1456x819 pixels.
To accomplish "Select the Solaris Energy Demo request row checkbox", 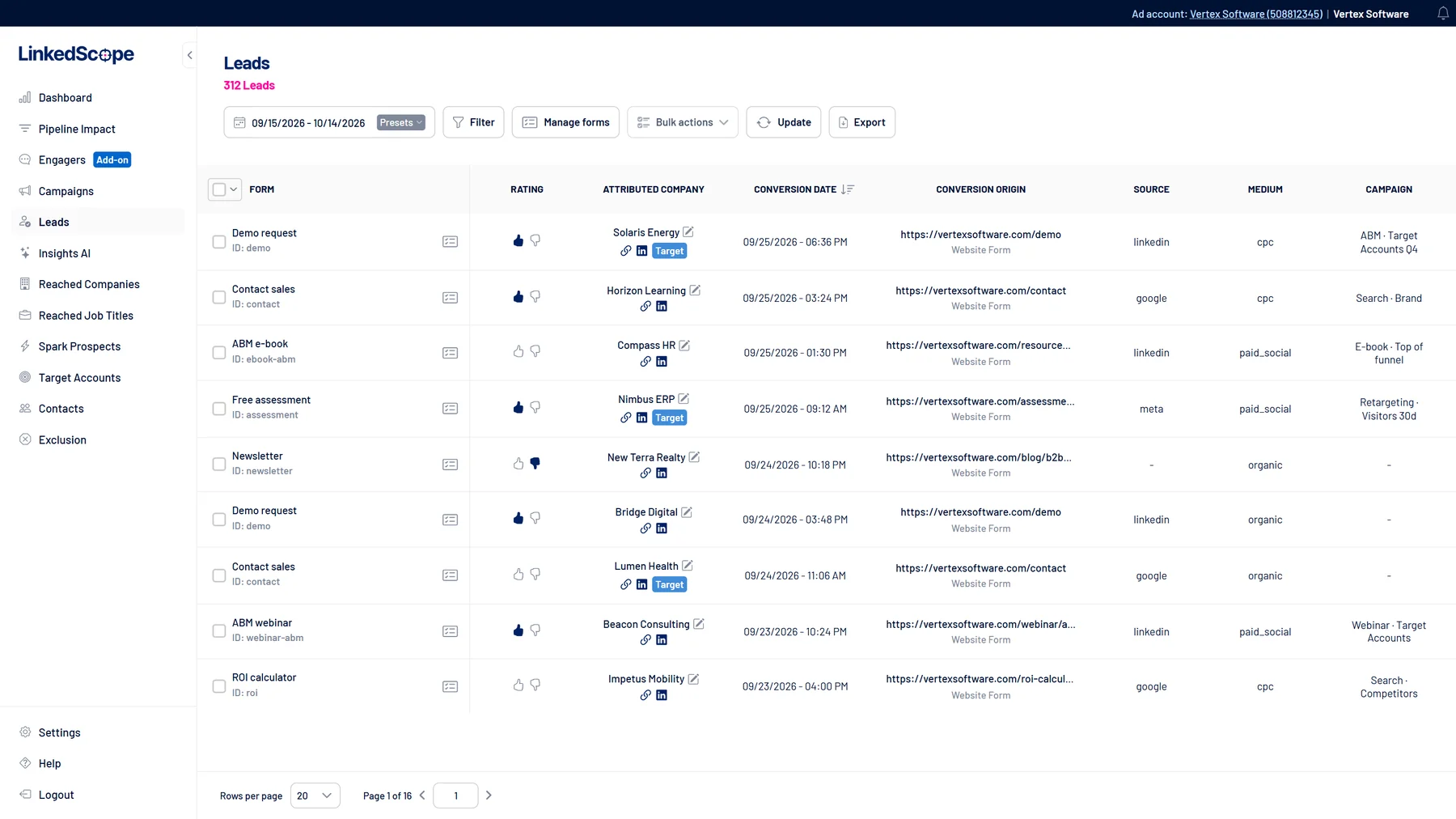I will [x=219, y=242].
